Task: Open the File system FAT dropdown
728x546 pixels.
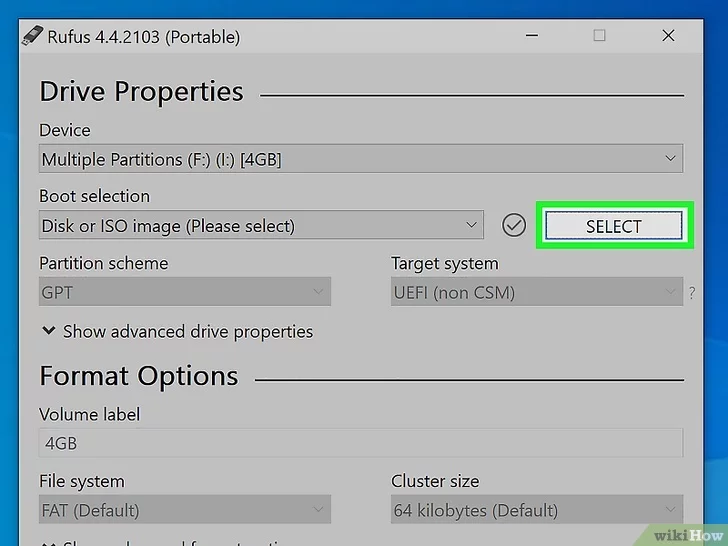Action: point(185,509)
